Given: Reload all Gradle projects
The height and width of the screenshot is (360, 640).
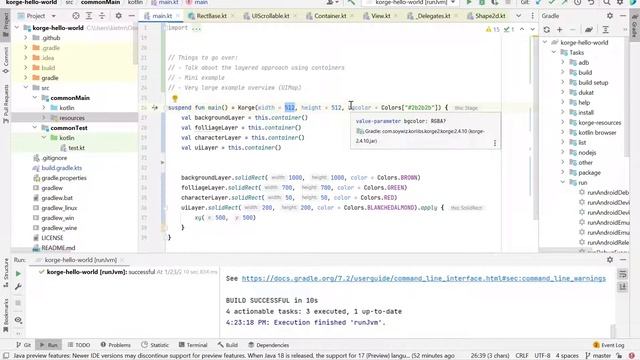Looking at the screenshot, I should point(547,29).
